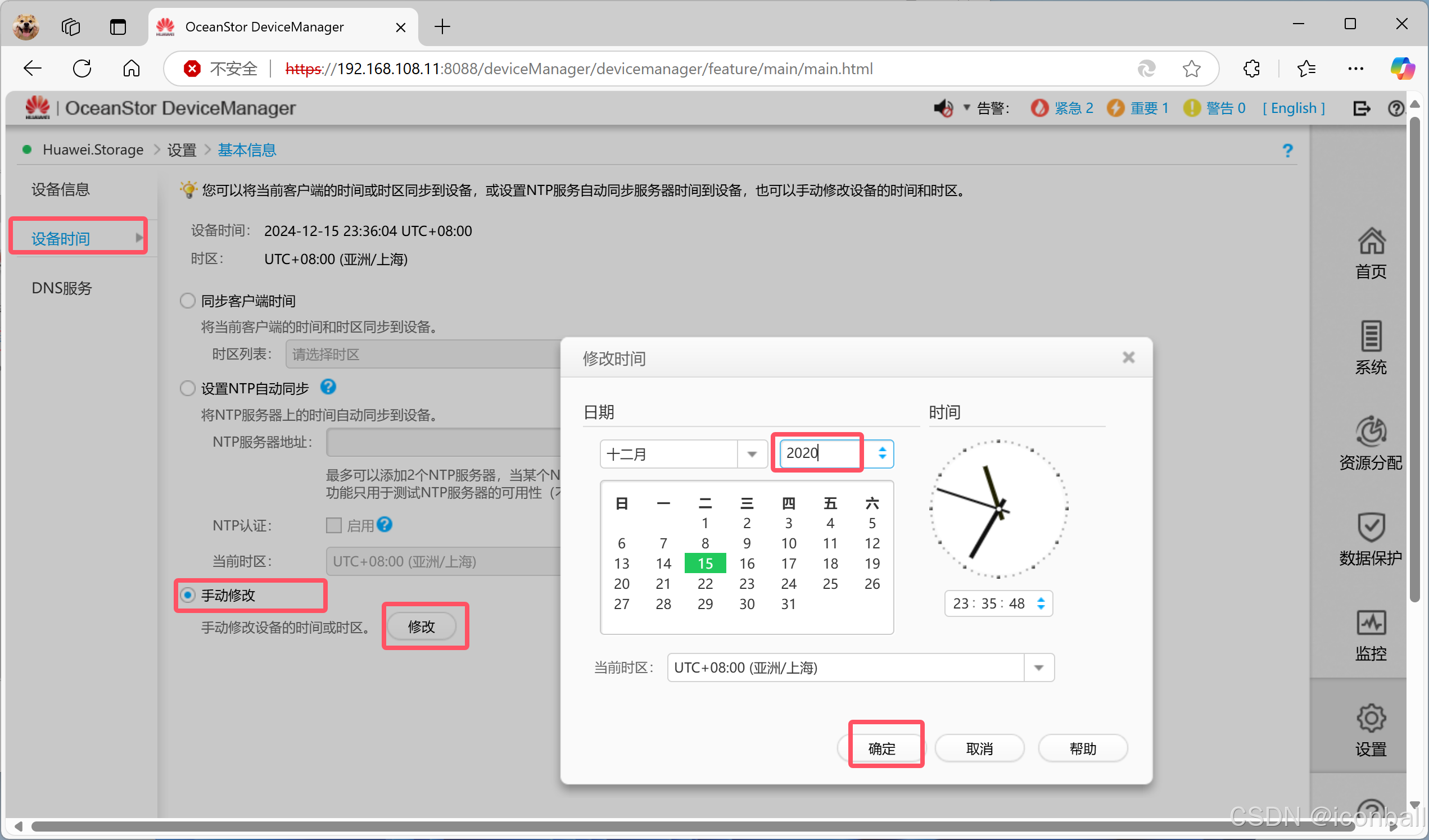Expand the 十二月 month dropdown

pyautogui.click(x=752, y=454)
